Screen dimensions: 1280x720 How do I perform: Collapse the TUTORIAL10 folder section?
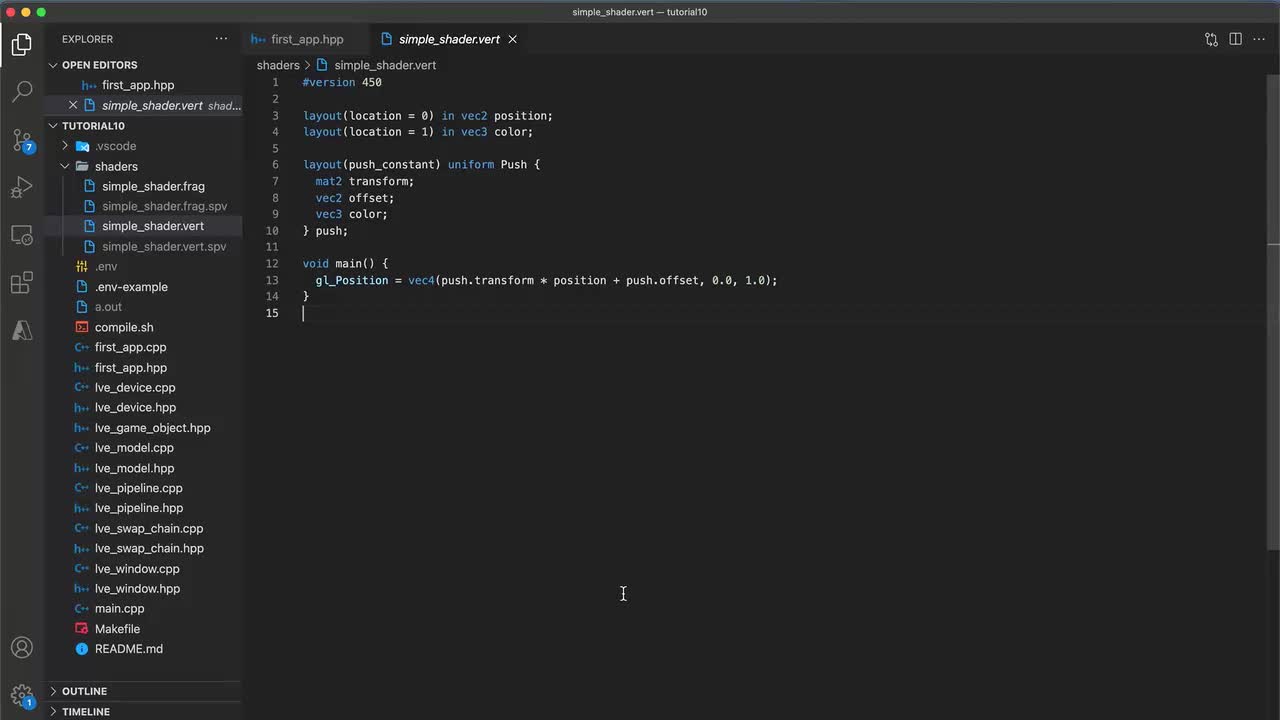point(93,126)
